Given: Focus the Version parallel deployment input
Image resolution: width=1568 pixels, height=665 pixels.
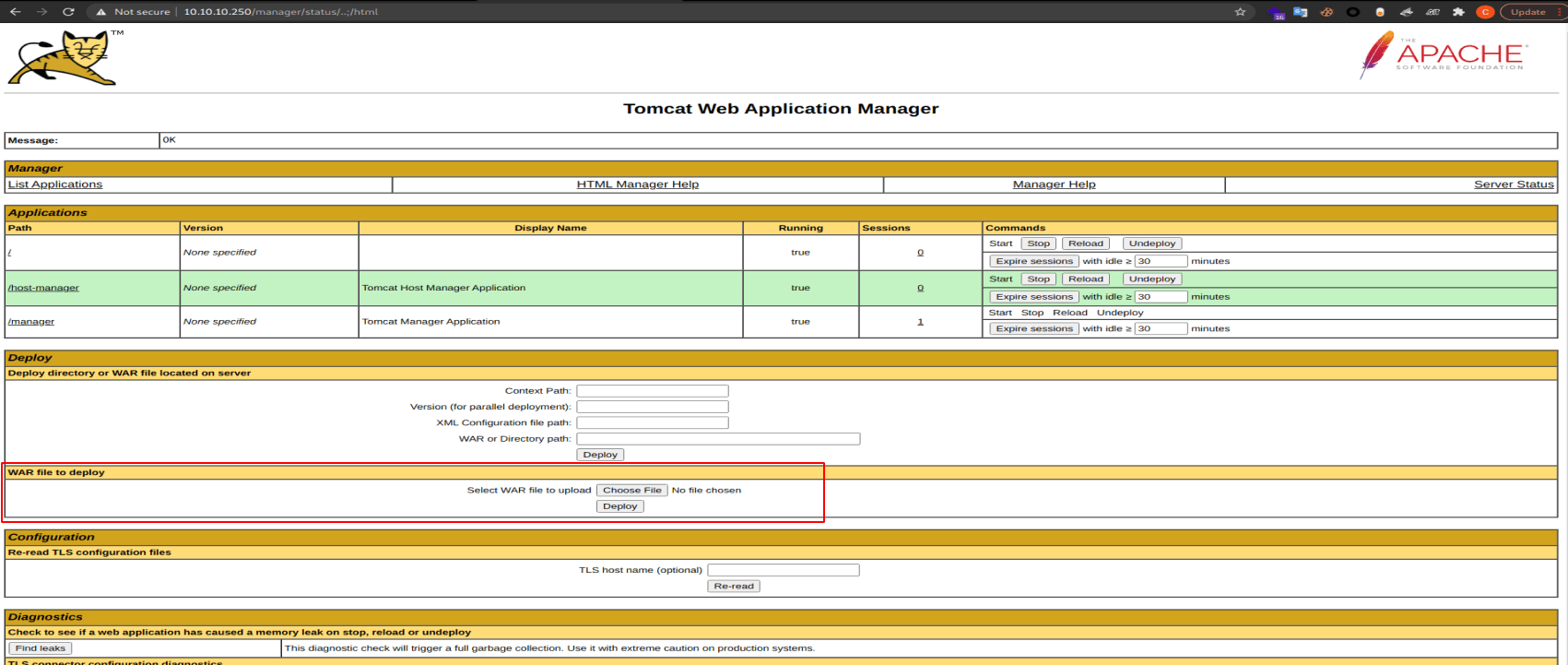Looking at the screenshot, I should (653, 407).
